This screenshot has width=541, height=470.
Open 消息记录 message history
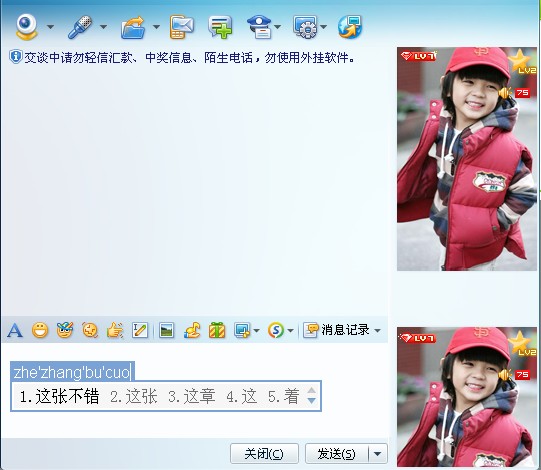click(x=337, y=330)
